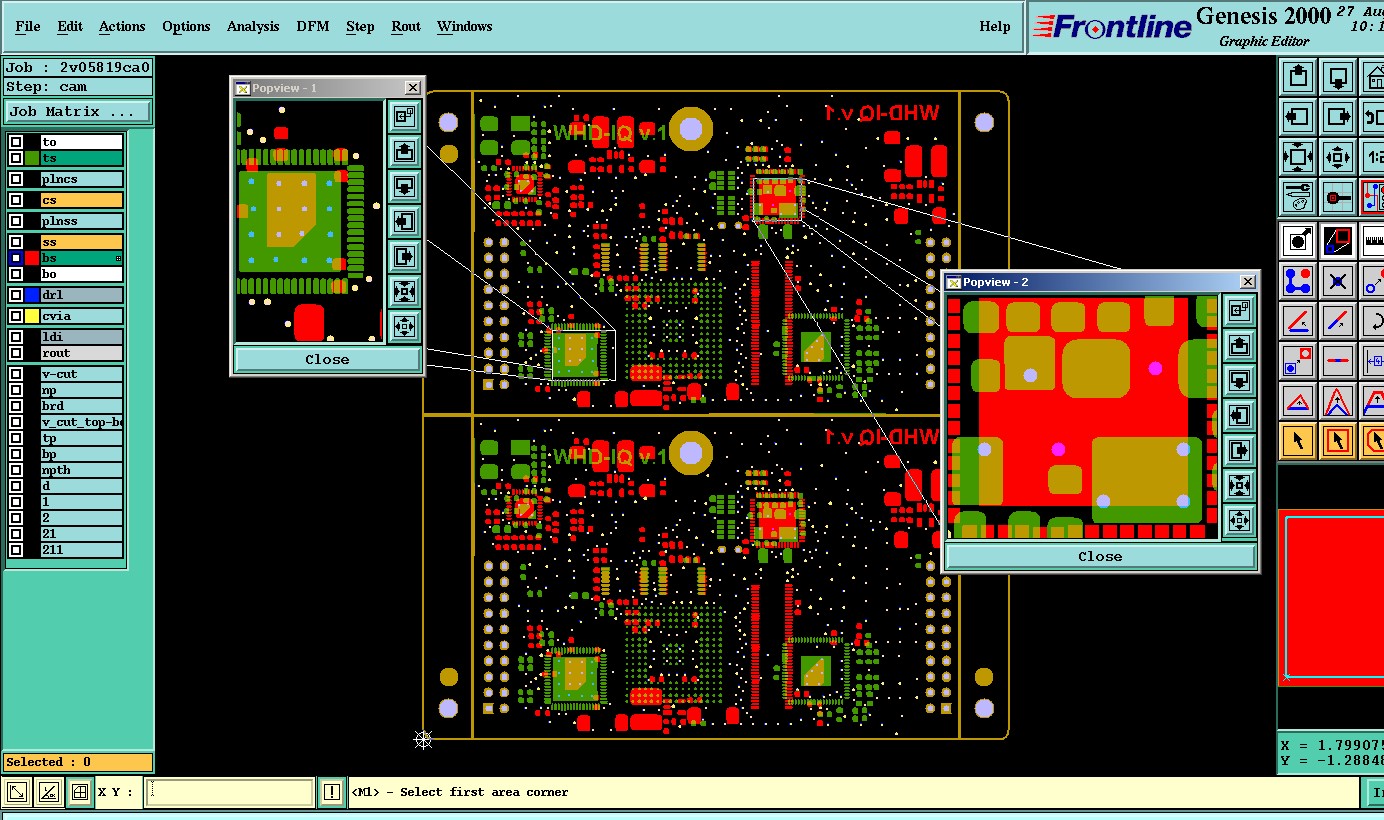
Task: Click the zoom out arrows icon in right toolbar
Action: tap(1339, 157)
